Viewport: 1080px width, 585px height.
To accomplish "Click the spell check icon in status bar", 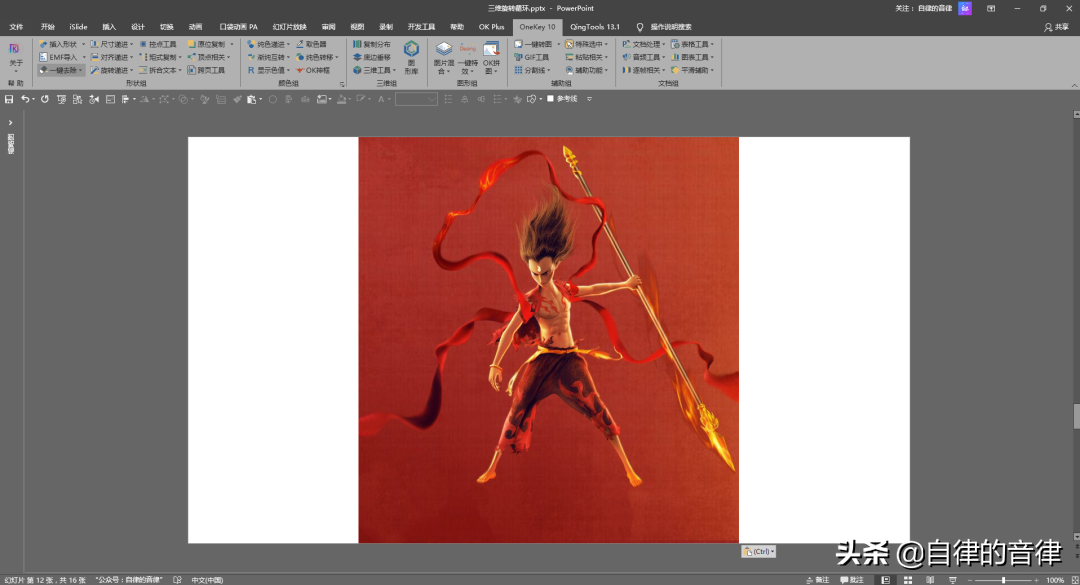I will pos(177,580).
